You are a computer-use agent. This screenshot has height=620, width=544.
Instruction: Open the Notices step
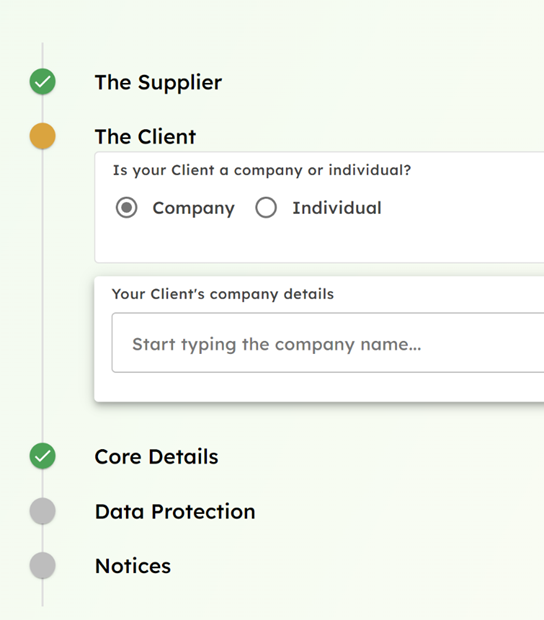[x=133, y=566]
